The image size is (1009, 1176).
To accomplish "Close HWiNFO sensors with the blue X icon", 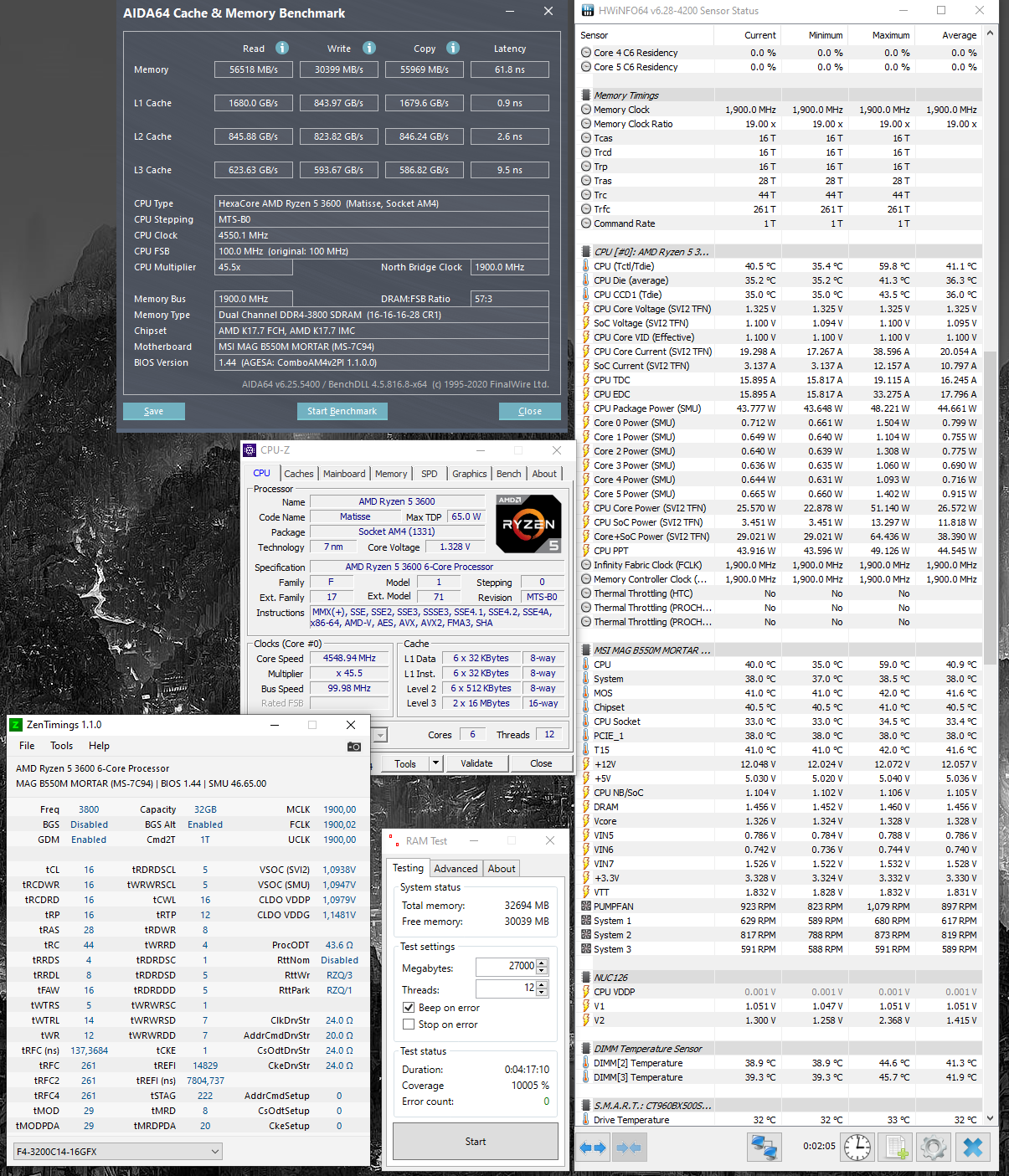I will coord(973,1147).
